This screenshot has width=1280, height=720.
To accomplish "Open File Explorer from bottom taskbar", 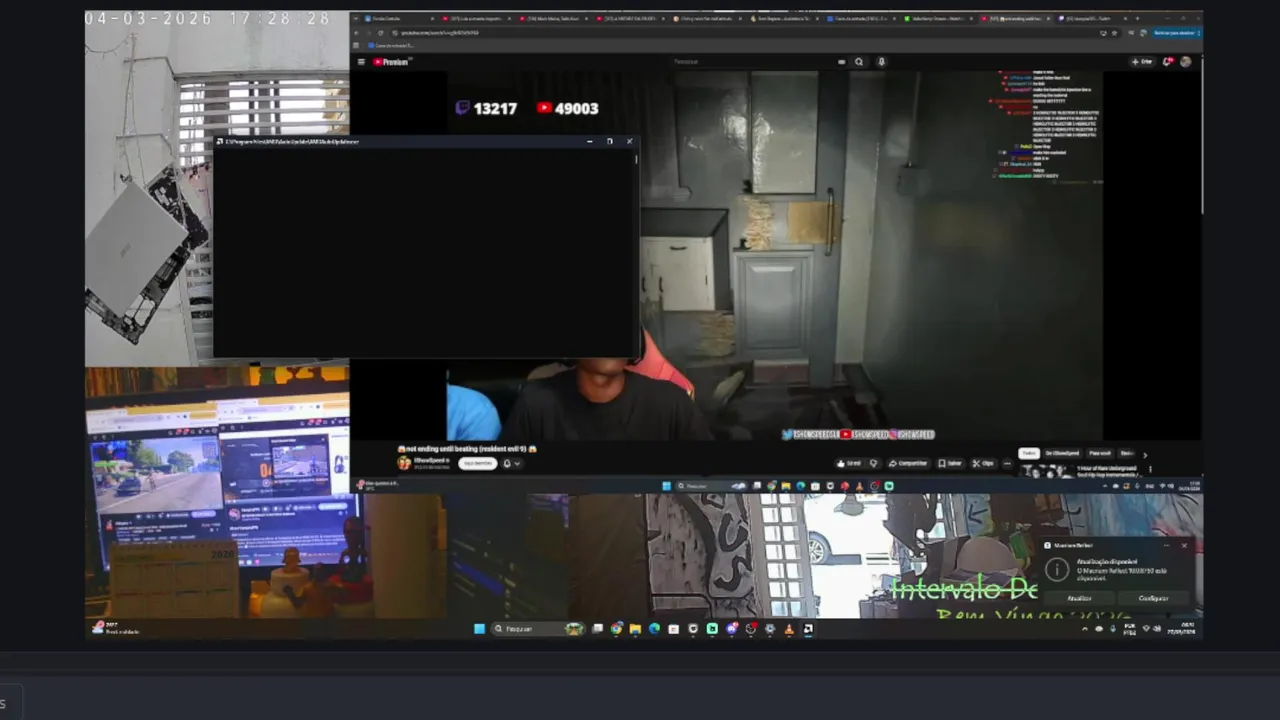I will click(x=634, y=628).
